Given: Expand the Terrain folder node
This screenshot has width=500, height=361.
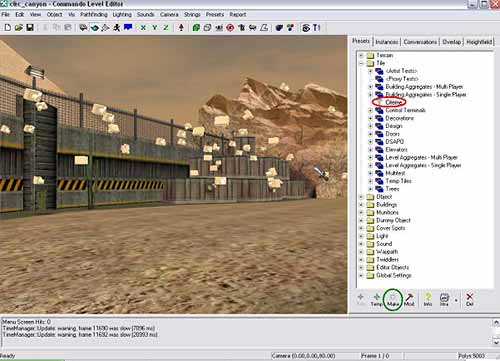Looking at the screenshot, I should (361, 55).
